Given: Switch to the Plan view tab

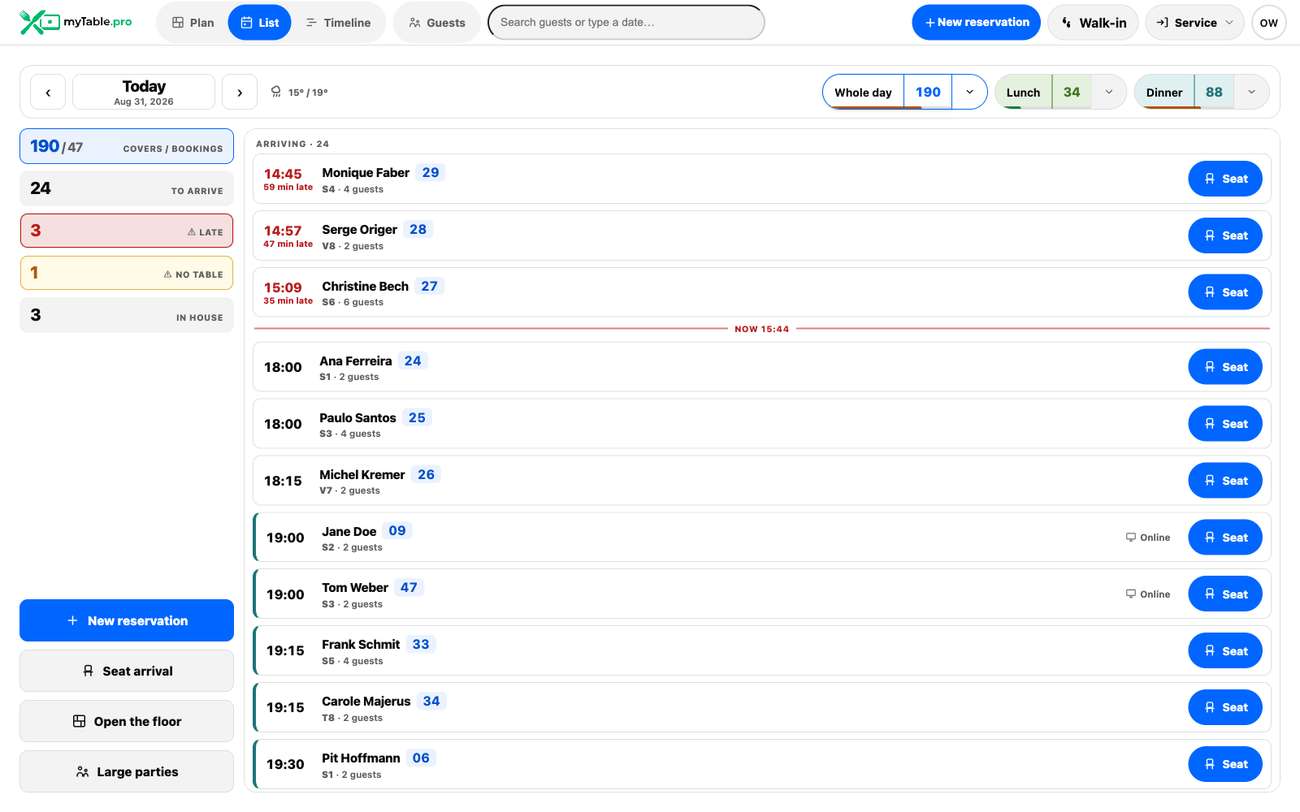Looking at the screenshot, I should 193,22.
